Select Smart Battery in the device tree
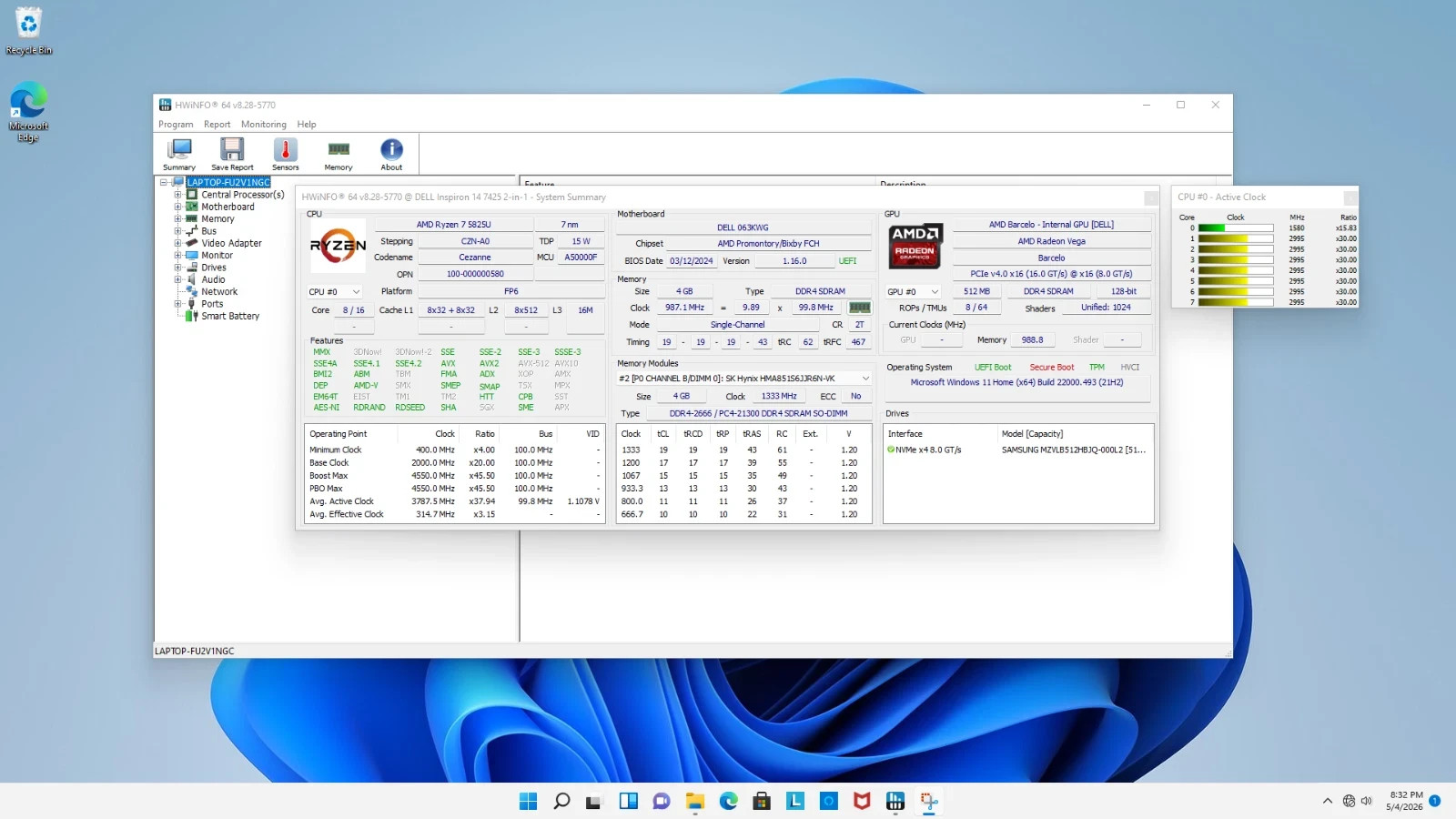Viewport: 1456px width, 819px height. 230,316
